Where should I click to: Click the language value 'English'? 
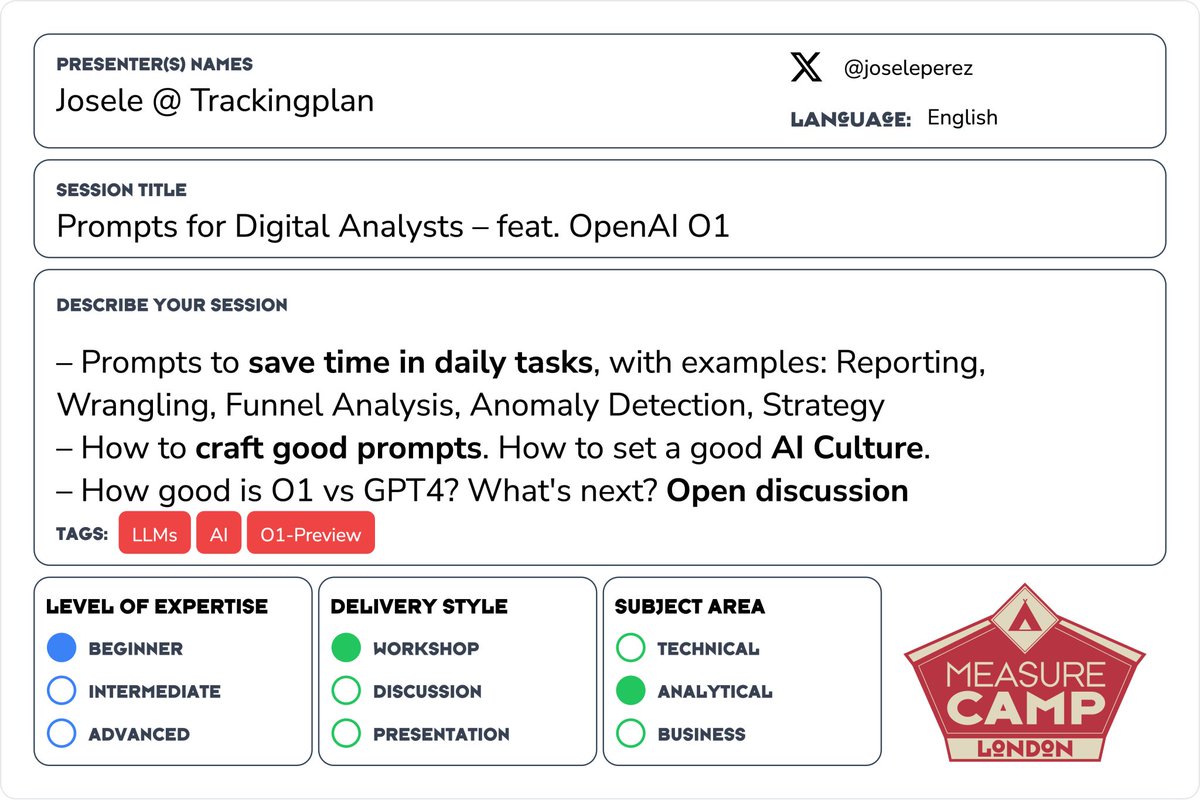(x=962, y=118)
